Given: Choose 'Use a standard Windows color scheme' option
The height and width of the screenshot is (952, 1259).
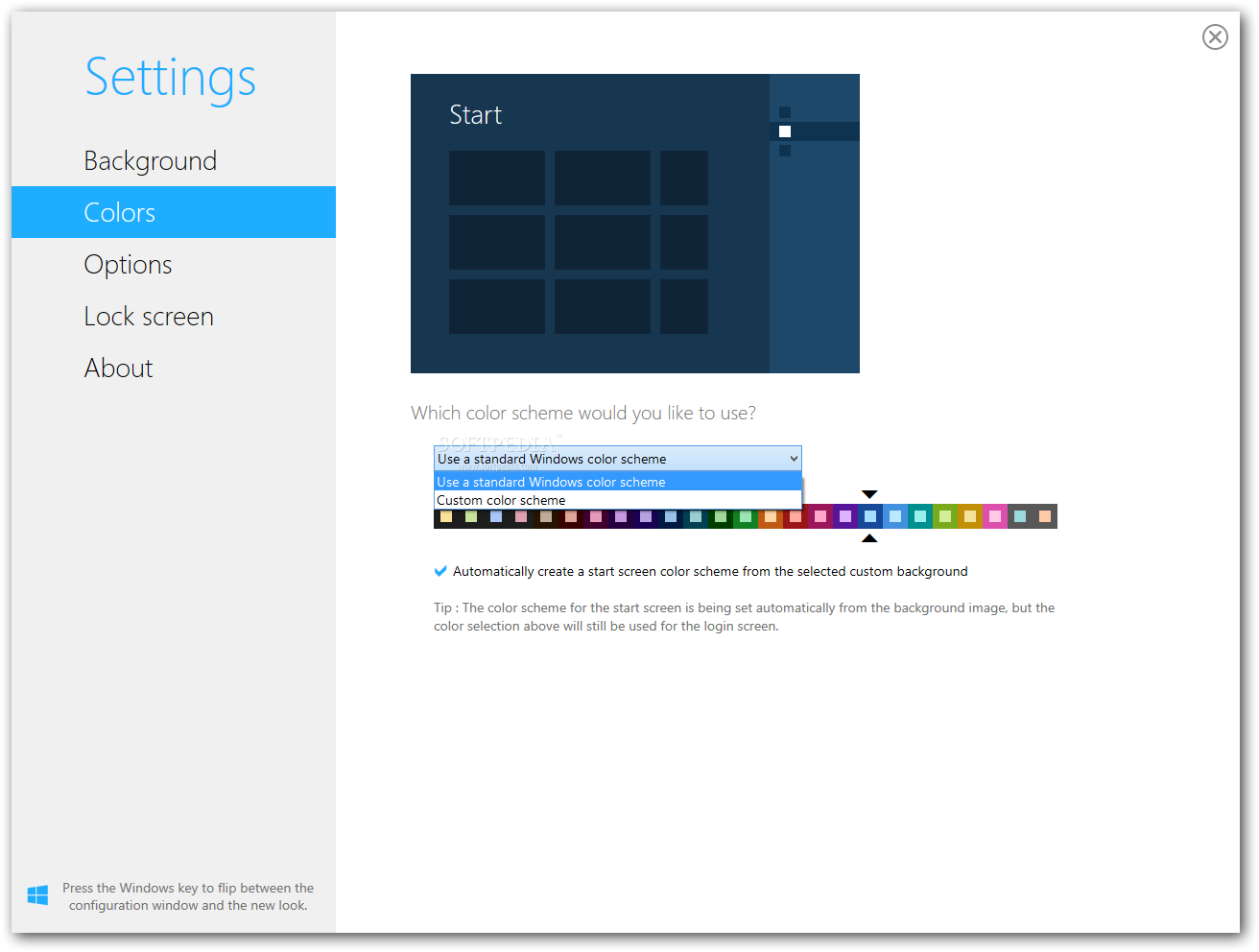Looking at the screenshot, I should [x=618, y=482].
